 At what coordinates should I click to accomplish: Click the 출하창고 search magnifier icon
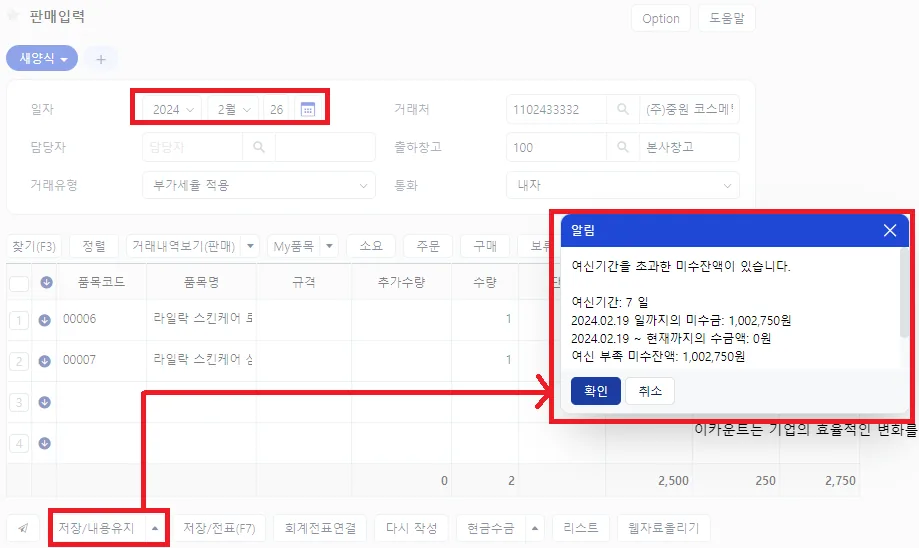622,147
